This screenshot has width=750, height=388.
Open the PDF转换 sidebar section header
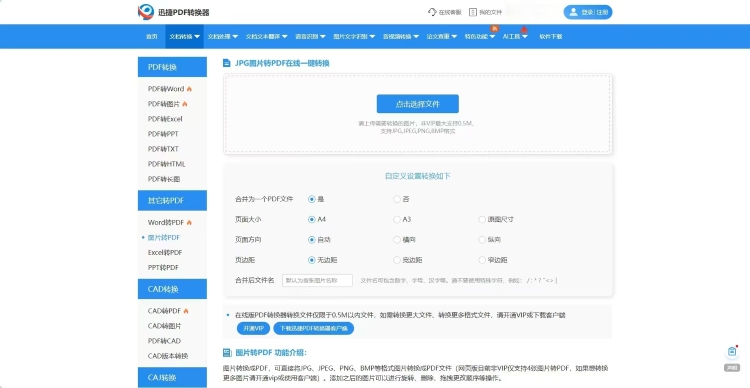click(x=172, y=67)
